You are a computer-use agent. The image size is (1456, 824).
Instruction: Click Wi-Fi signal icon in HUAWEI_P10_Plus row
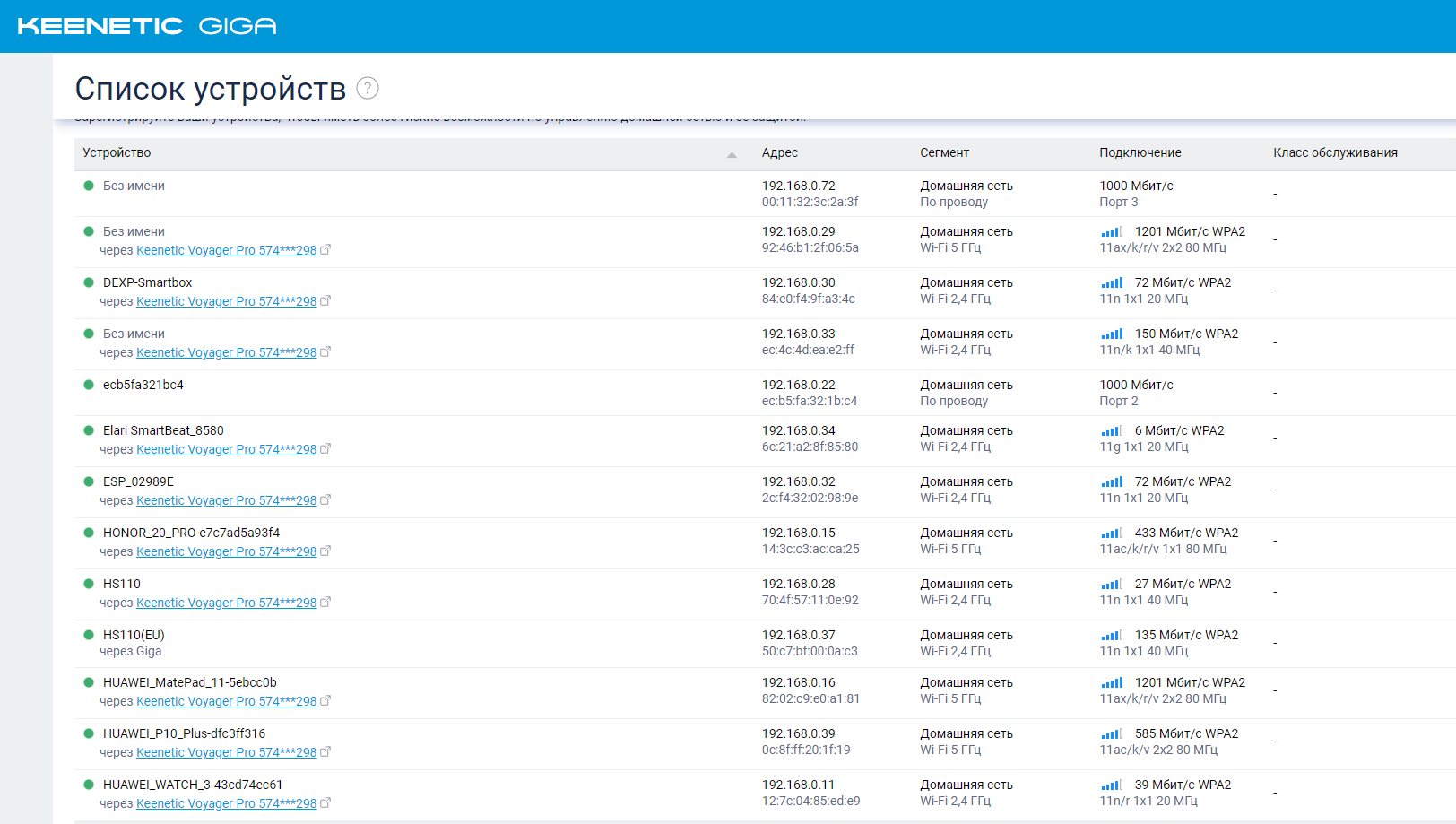(x=1112, y=733)
